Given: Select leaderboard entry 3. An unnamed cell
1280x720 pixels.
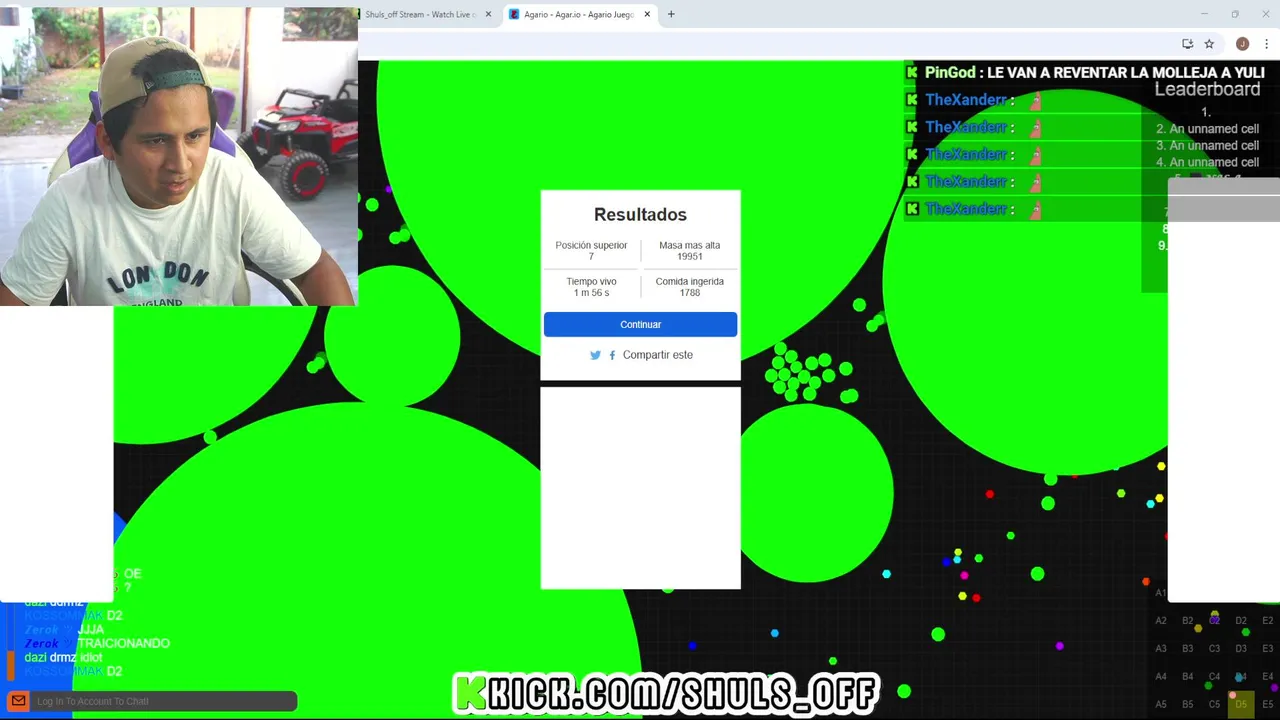Looking at the screenshot, I should [x=1207, y=145].
